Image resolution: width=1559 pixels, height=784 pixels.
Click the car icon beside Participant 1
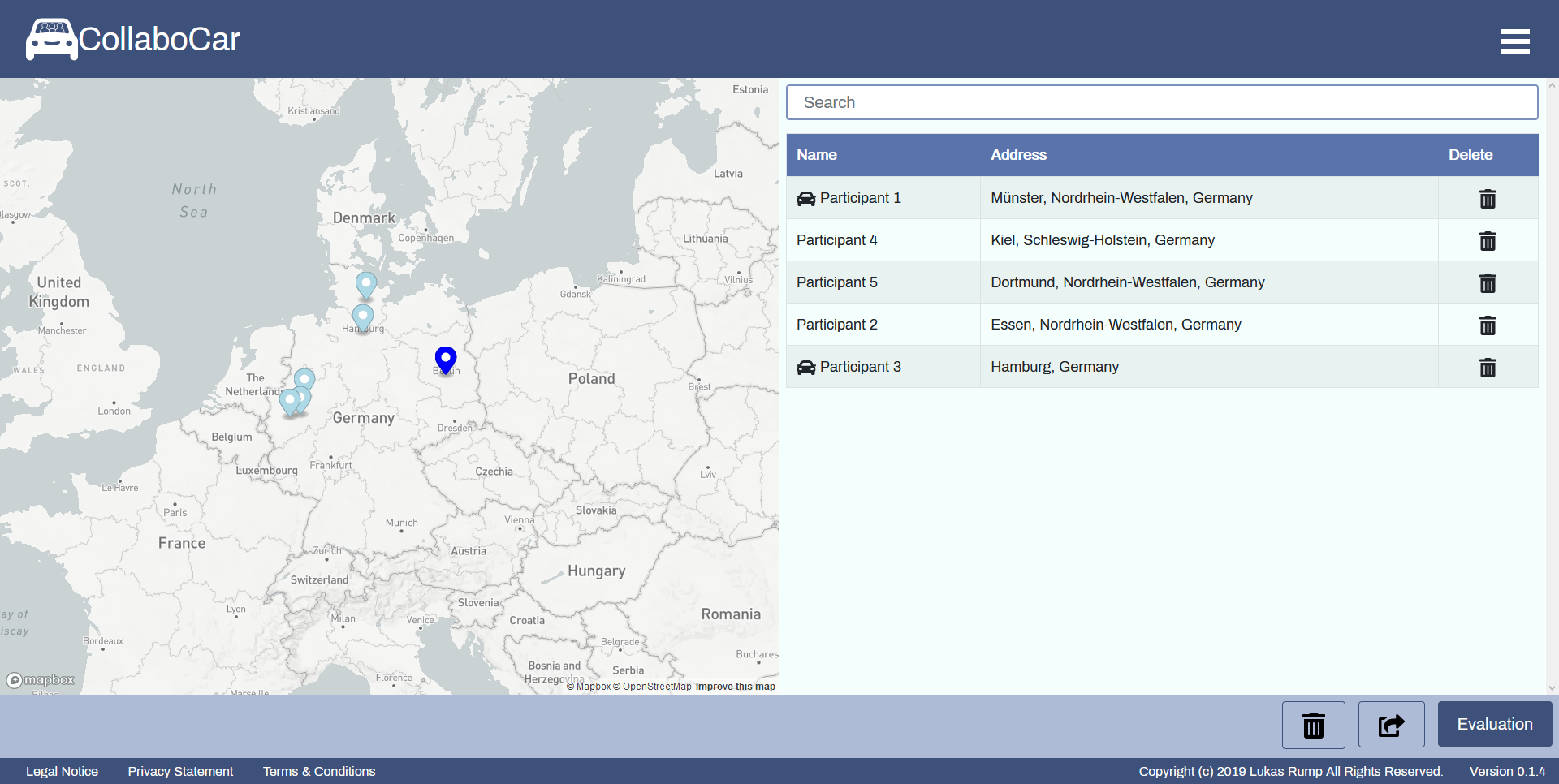805,199
